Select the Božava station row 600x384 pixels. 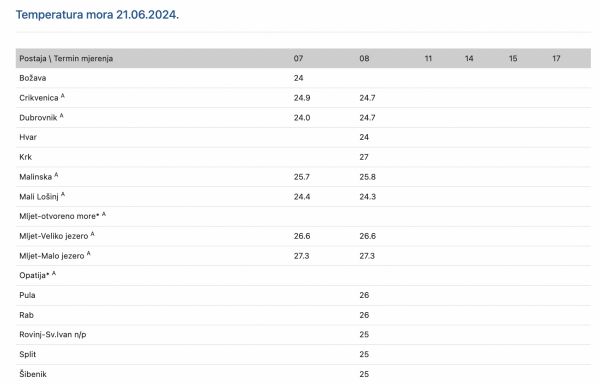(303, 78)
